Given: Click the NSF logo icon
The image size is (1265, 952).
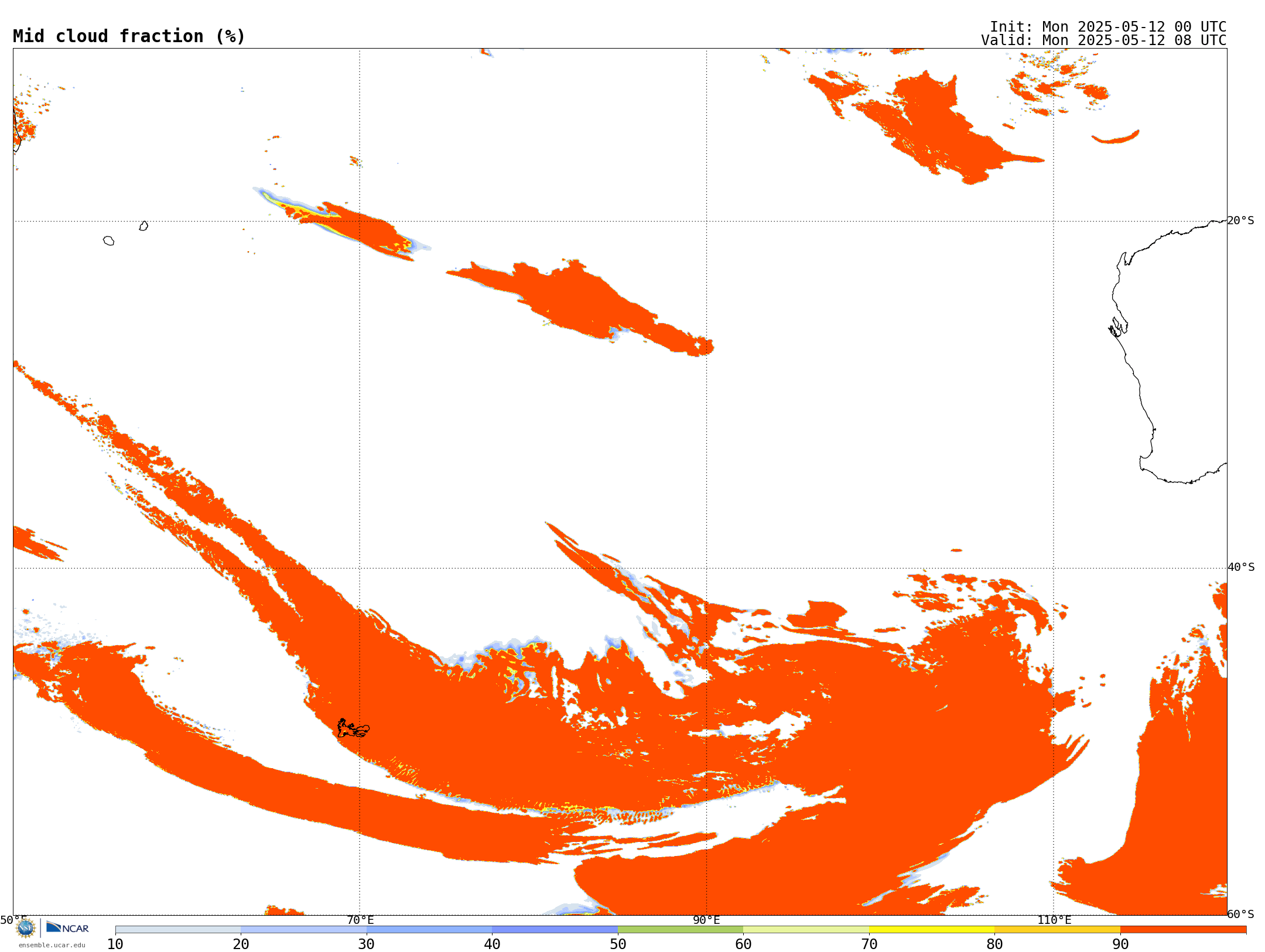Looking at the screenshot, I should (26, 928).
